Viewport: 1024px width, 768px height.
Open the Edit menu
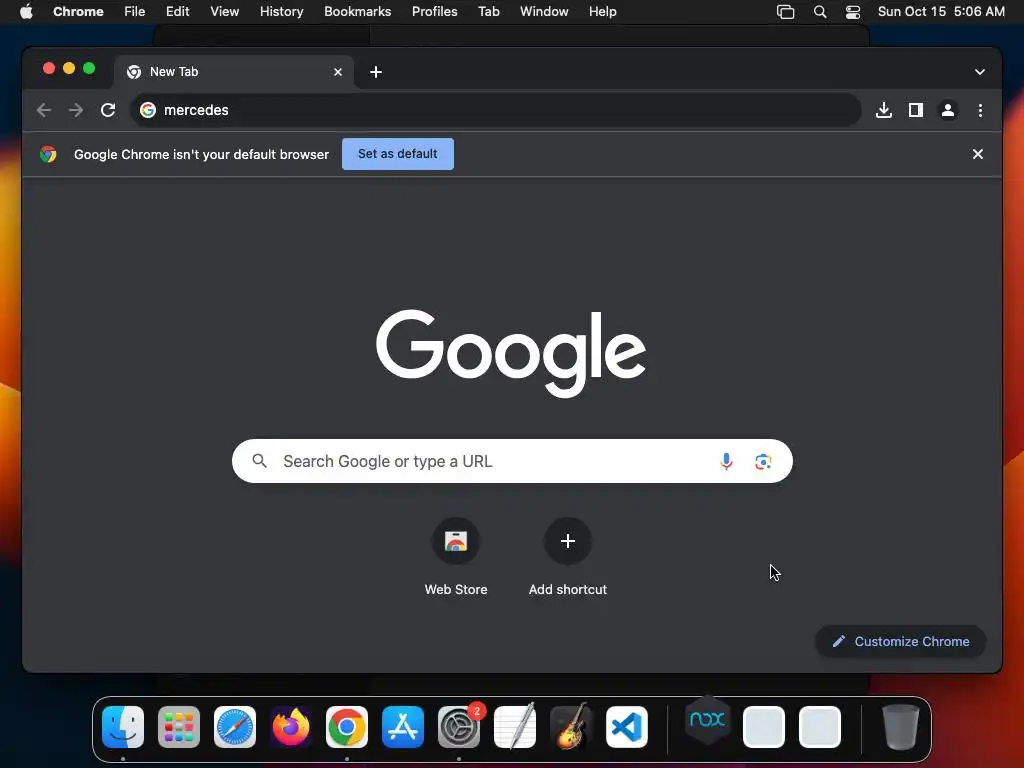pos(177,12)
